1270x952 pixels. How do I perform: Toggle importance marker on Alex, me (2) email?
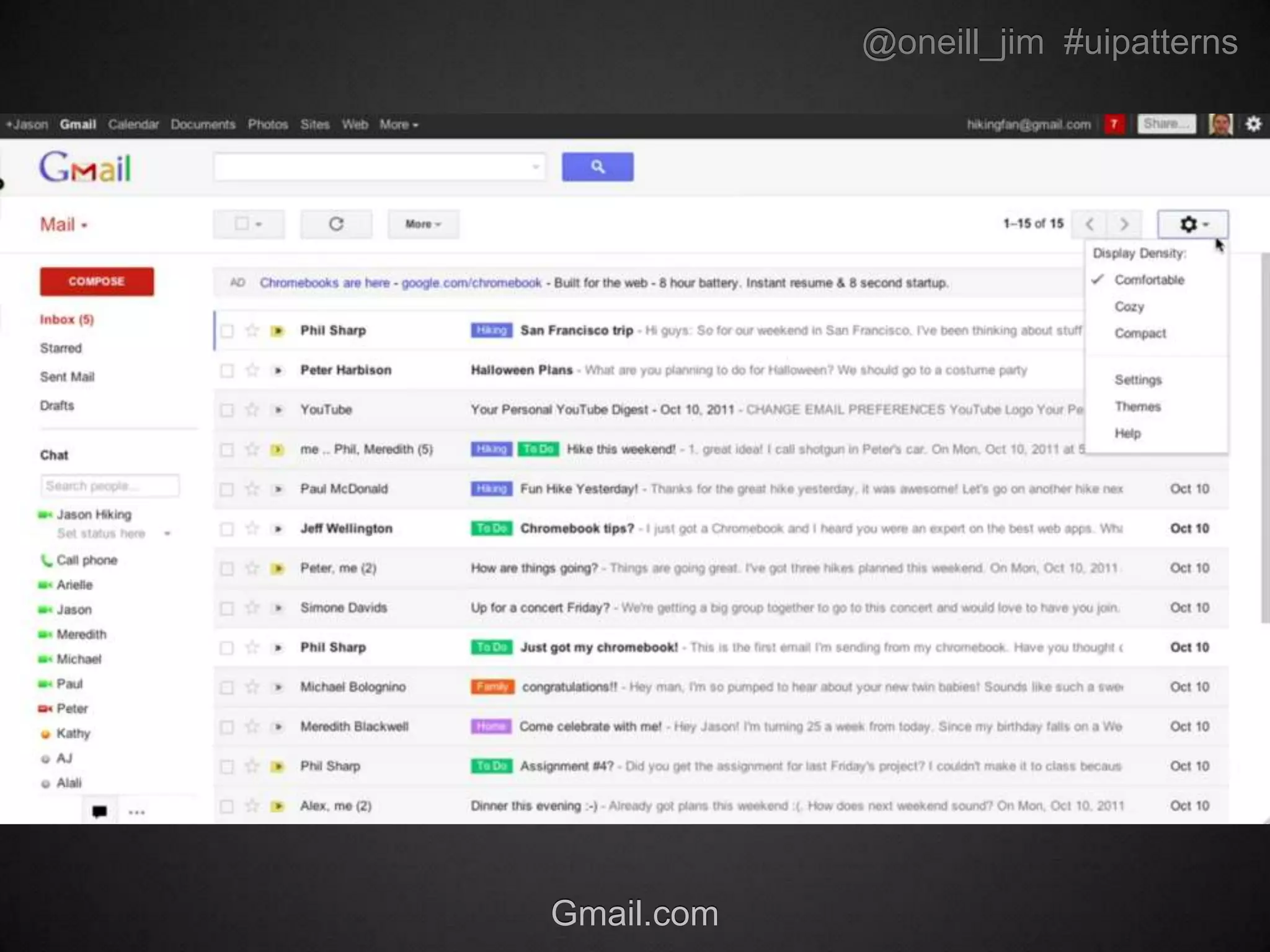coord(278,806)
